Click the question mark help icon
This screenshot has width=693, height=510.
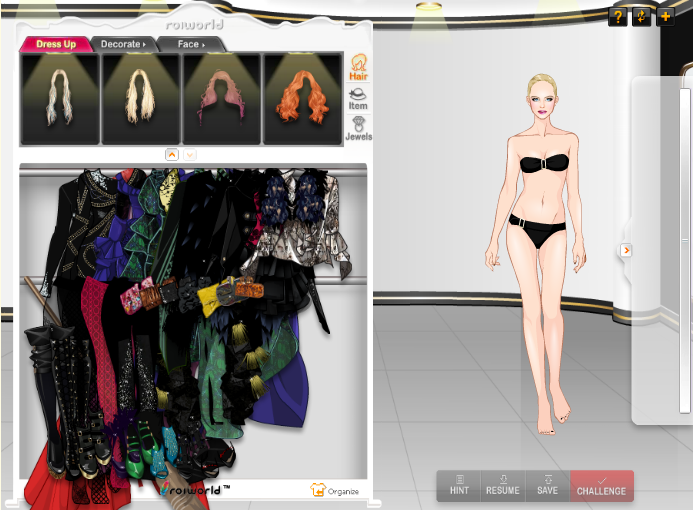(619, 16)
